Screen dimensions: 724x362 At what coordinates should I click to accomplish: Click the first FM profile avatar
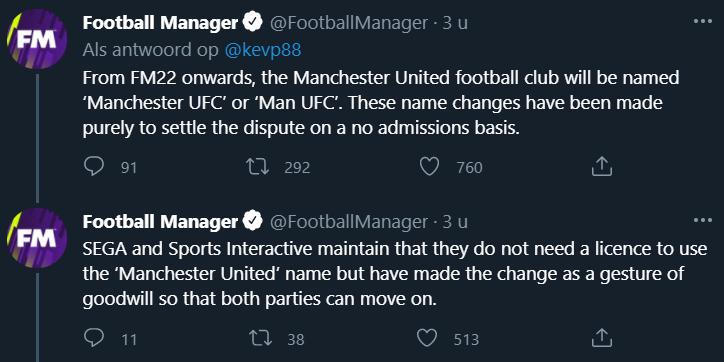coord(37,39)
